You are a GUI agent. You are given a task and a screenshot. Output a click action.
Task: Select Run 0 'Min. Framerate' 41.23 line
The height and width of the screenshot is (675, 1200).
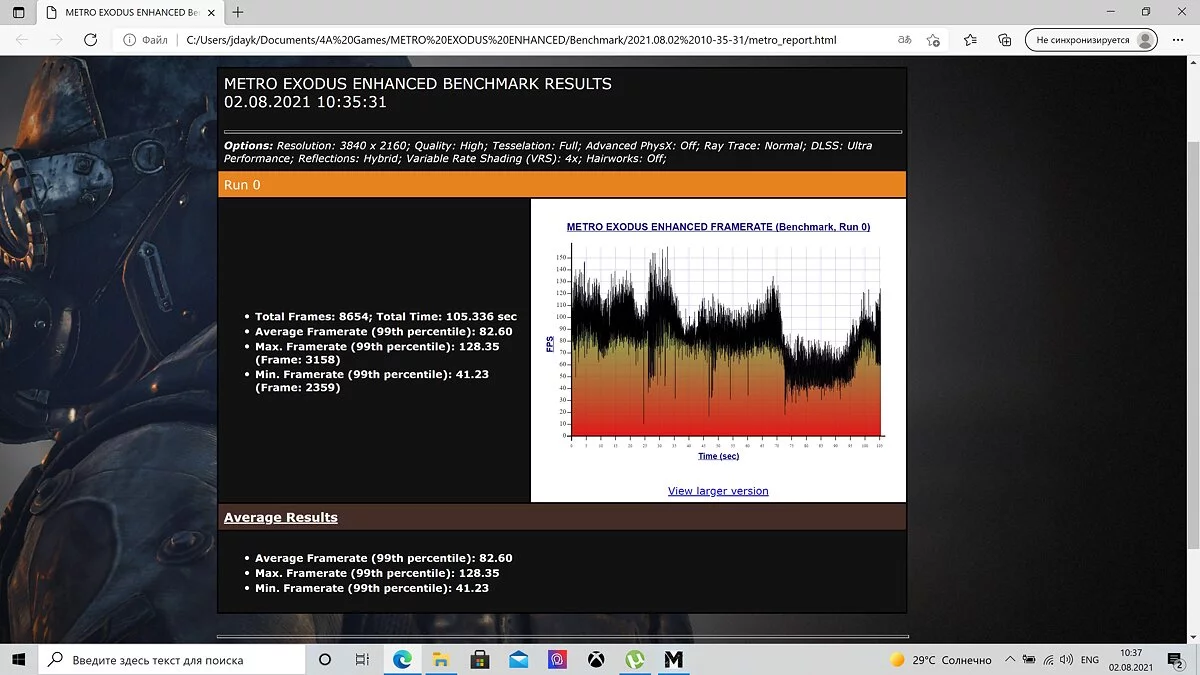click(373, 380)
